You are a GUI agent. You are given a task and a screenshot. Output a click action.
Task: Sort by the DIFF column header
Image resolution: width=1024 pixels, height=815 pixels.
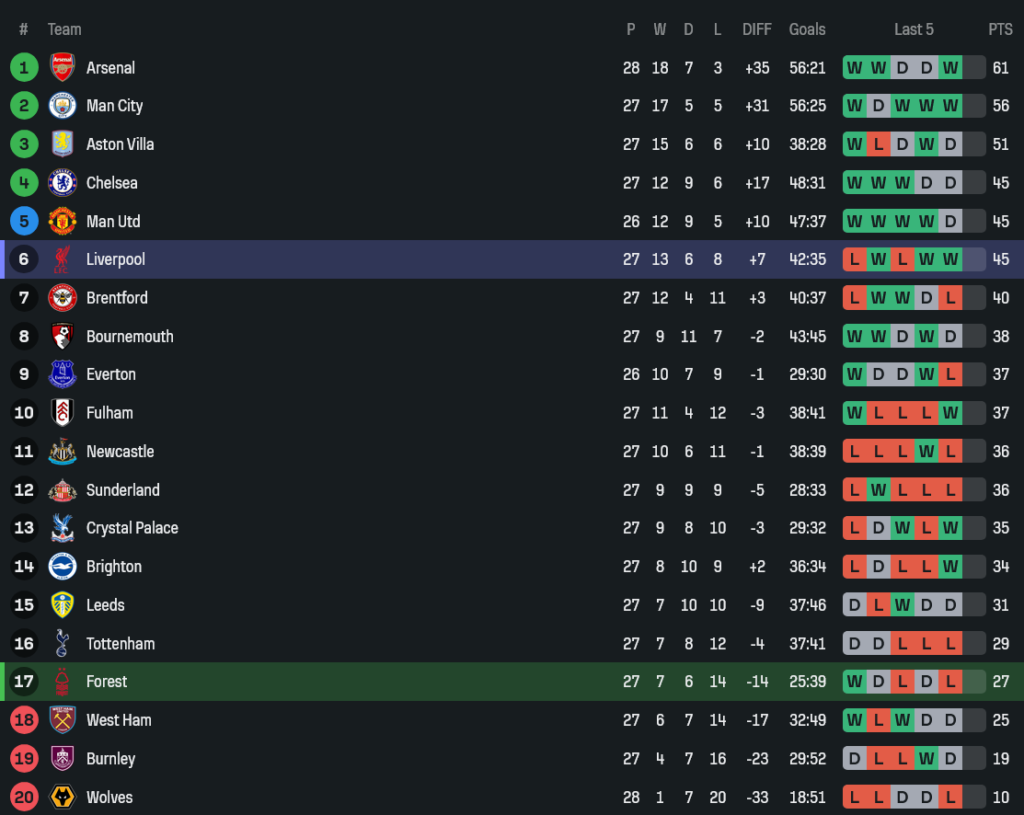click(757, 29)
